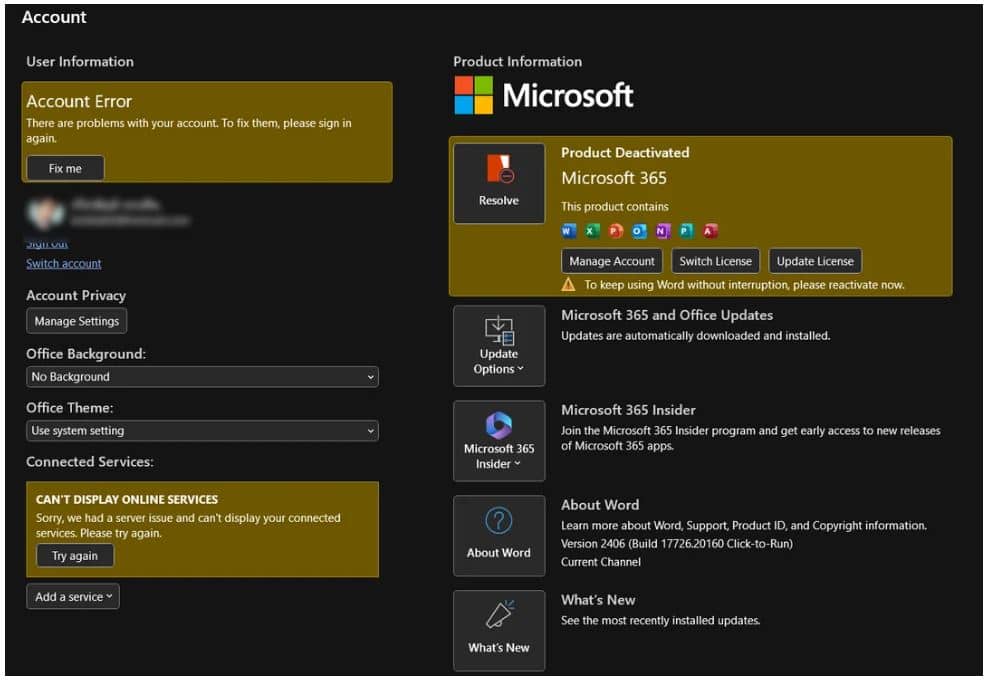Open the Add a service menu
Screen dimensions: 993x681
coord(73,599)
